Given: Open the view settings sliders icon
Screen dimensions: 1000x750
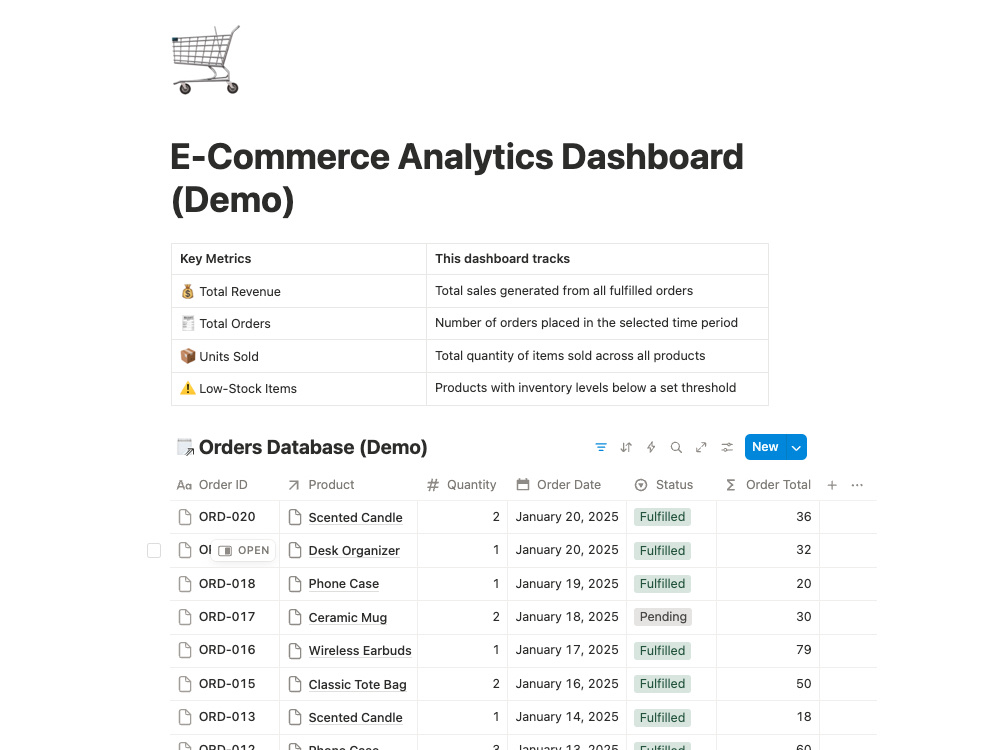Looking at the screenshot, I should pos(727,447).
